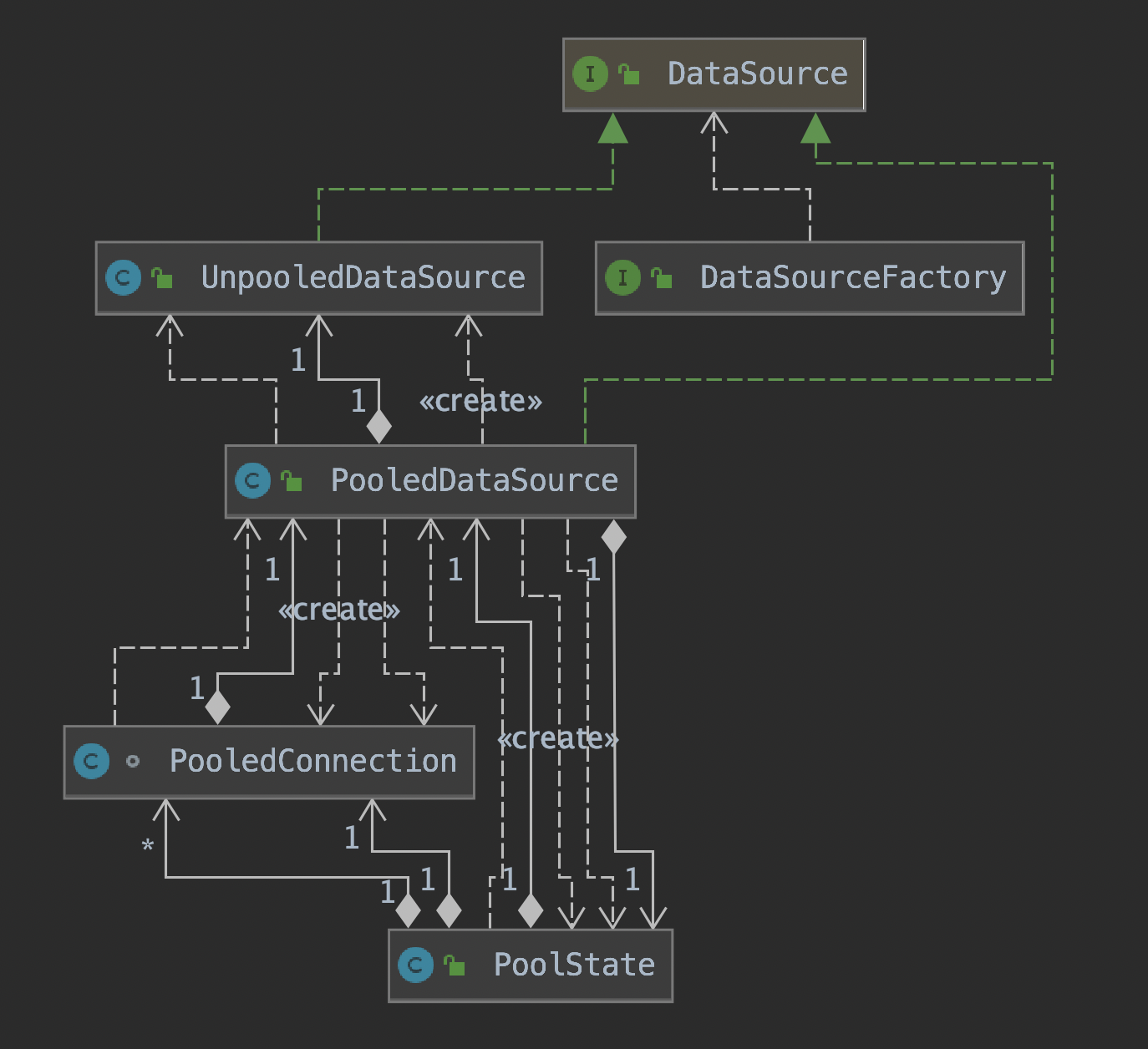
Task: Click the public lock icon on PooledDataSource
Action: tap(292, 481)
